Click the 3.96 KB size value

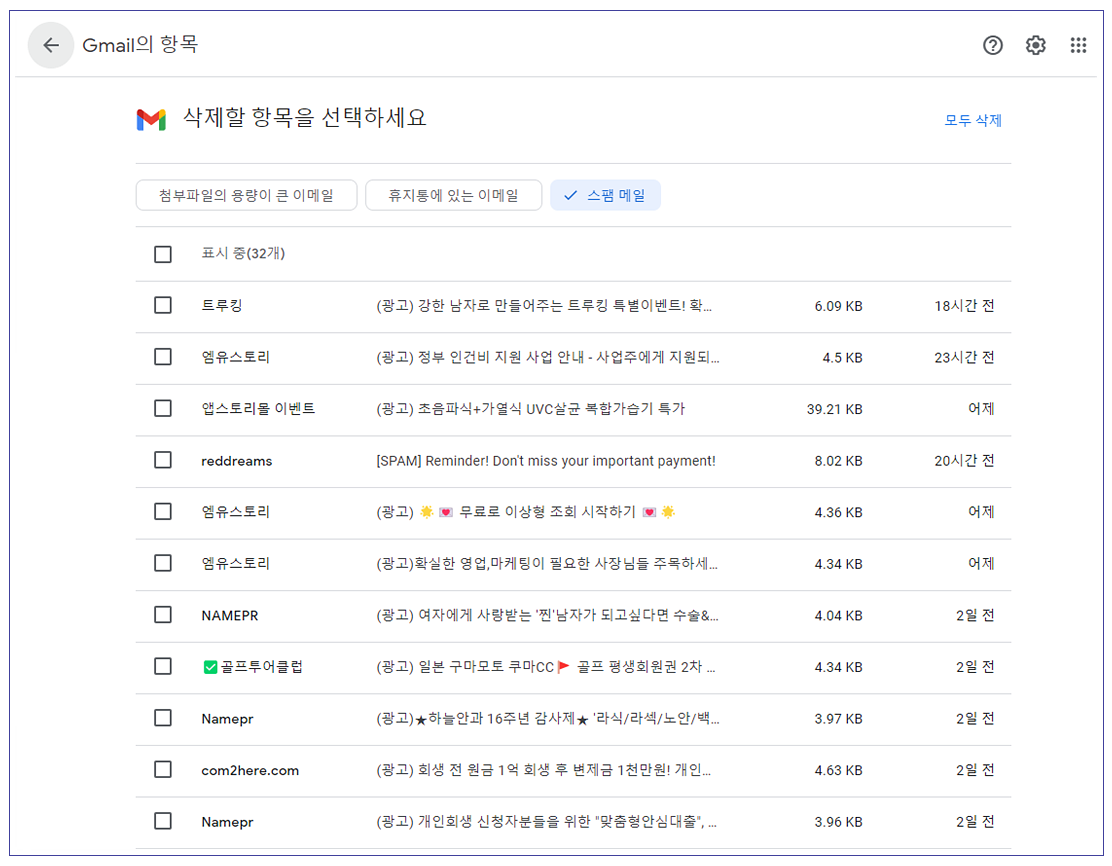[x=838, y=822]
